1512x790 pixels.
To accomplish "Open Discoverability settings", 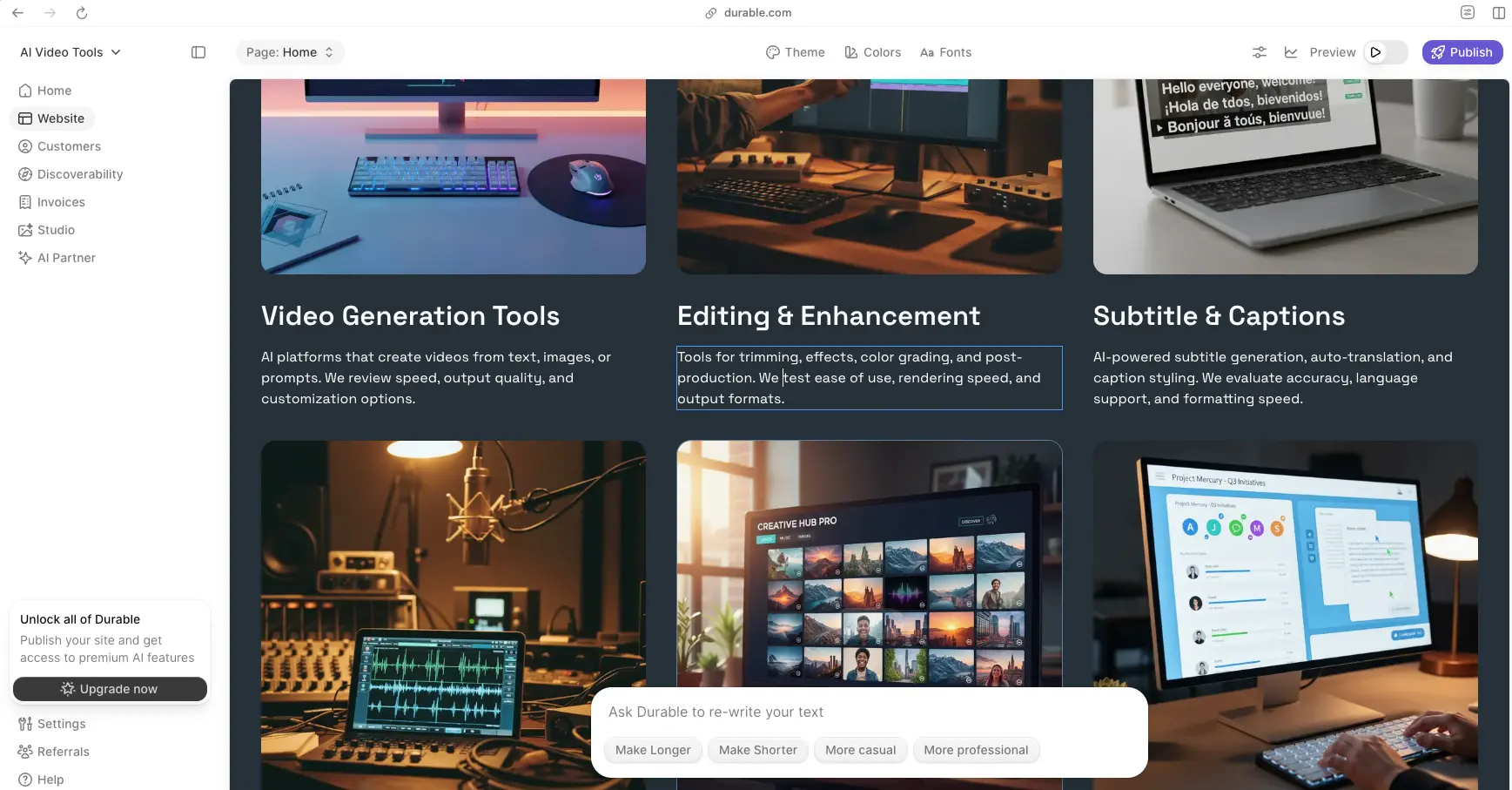I will [x=80, y=174].
